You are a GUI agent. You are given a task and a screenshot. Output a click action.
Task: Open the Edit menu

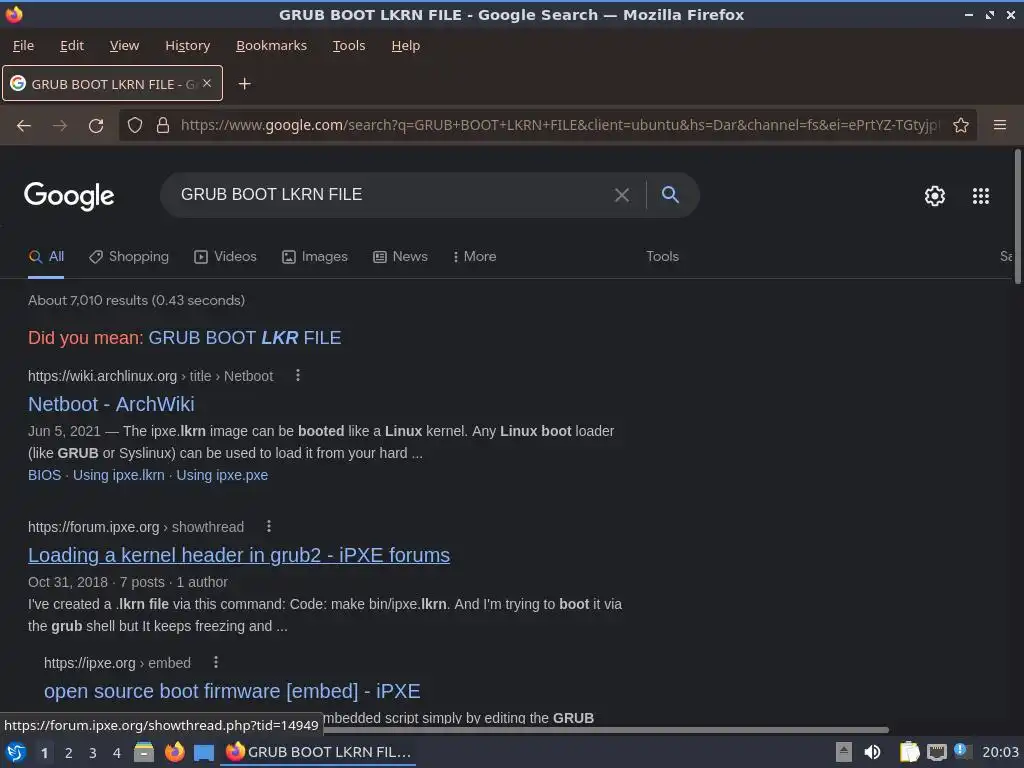click(72, 46)
